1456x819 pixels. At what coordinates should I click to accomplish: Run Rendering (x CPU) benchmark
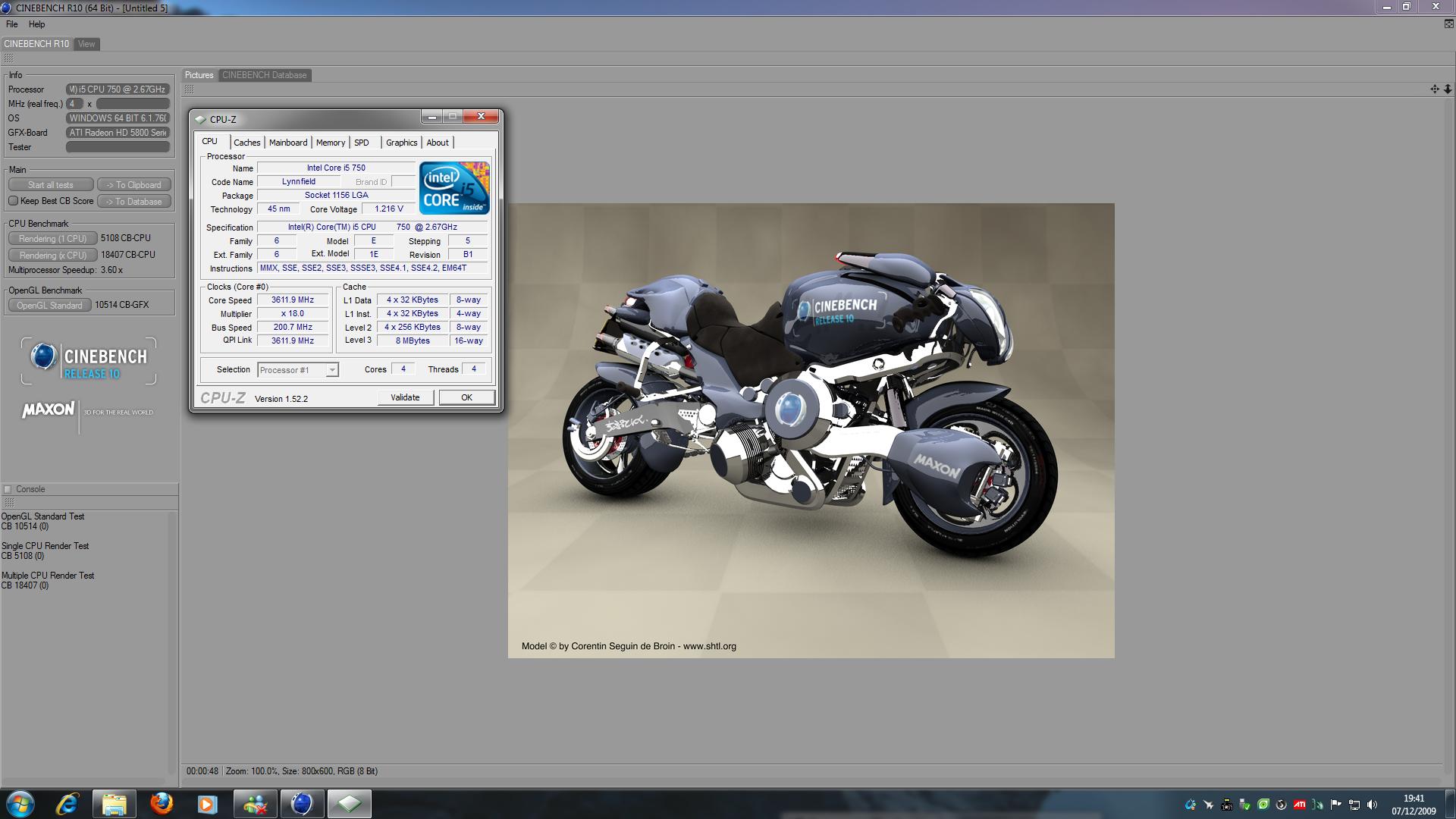[x=52, y=255]
